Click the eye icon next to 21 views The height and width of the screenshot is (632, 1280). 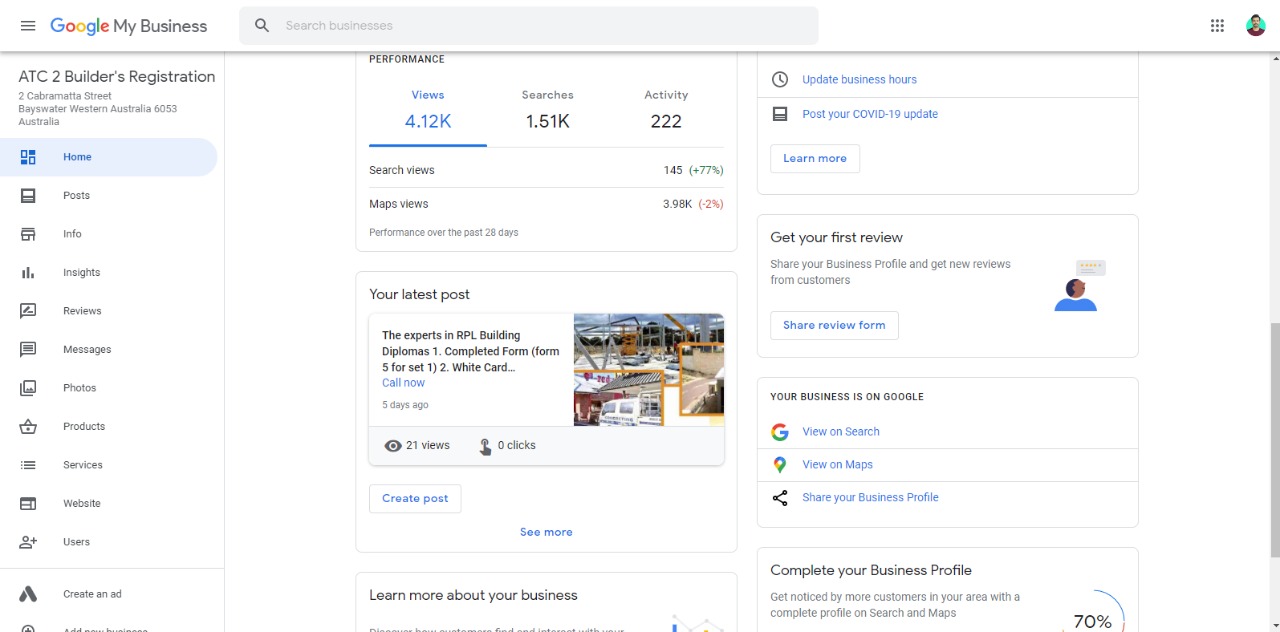393,446
